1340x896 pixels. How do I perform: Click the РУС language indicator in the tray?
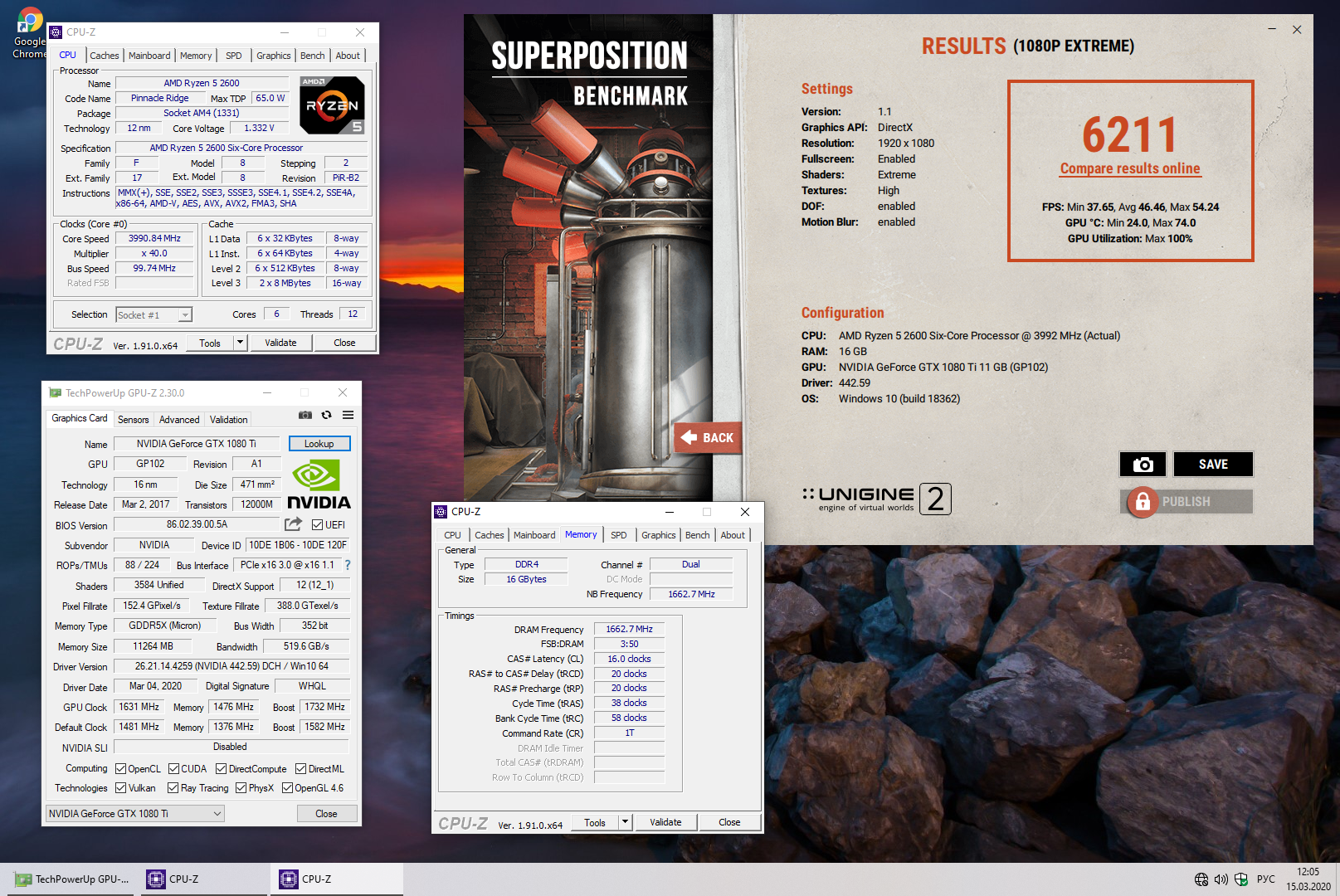tap(1266, 879)
